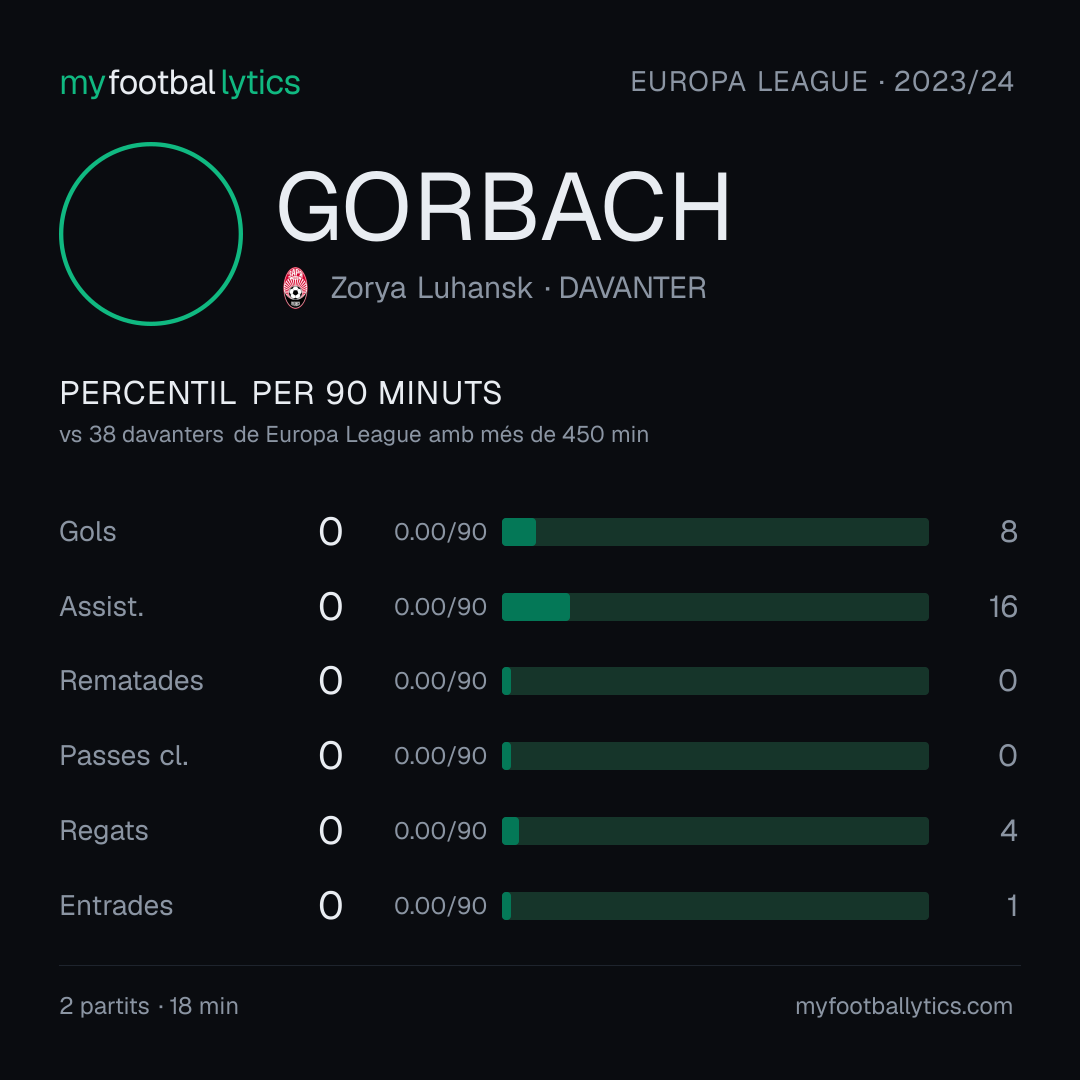Screen dimensions: 1080x1080
Task: Click the Rematades percentile bar
Action: [x=715, y=681]
